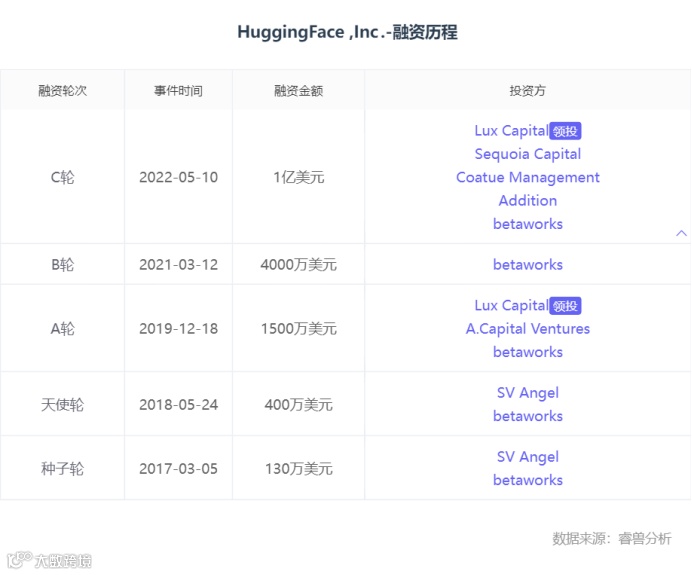
Task: Click the 领投 badge in C轮 row
Action: tap(565, 131)
